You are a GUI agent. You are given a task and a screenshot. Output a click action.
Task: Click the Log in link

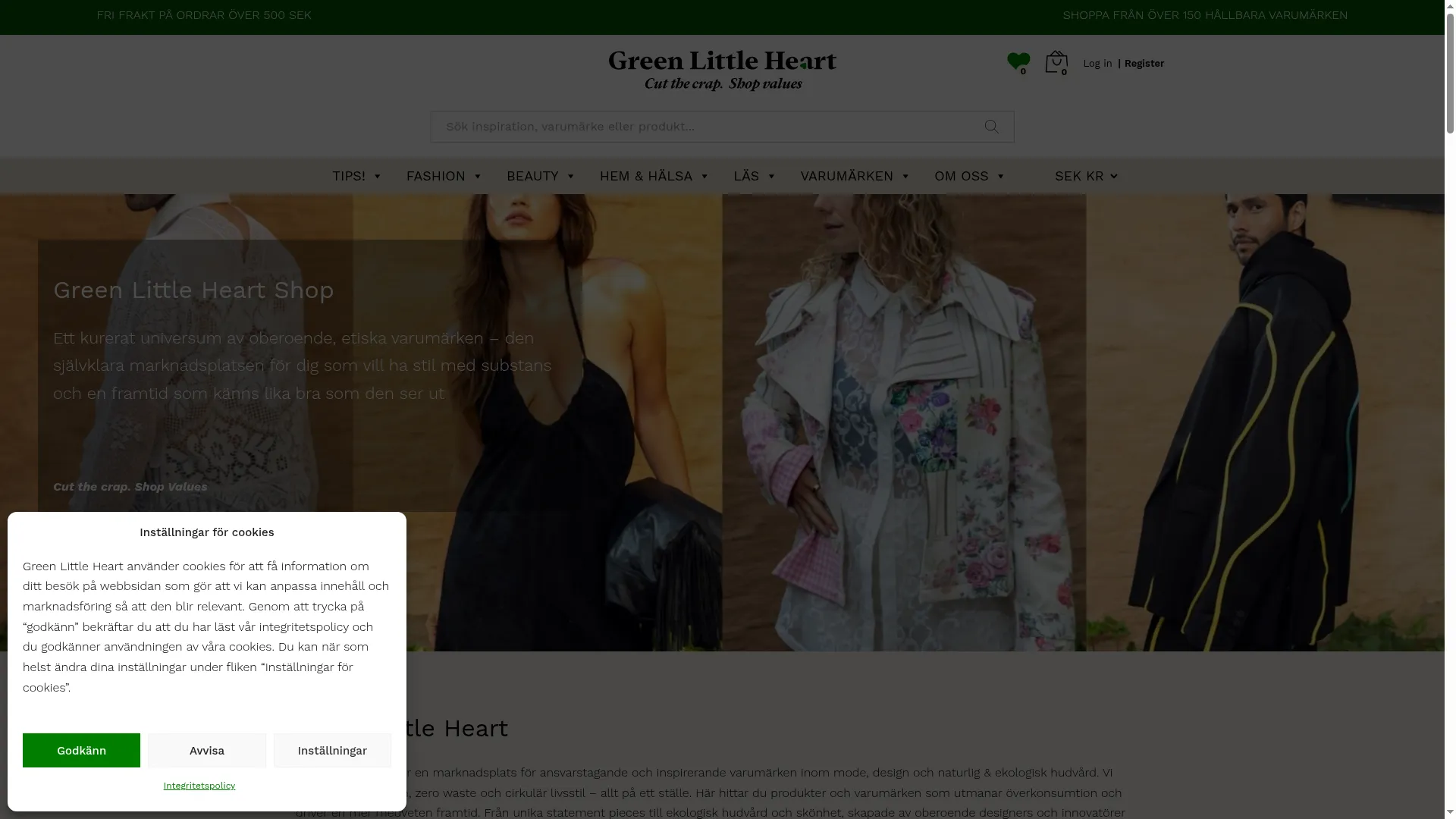pos(1097,64)
